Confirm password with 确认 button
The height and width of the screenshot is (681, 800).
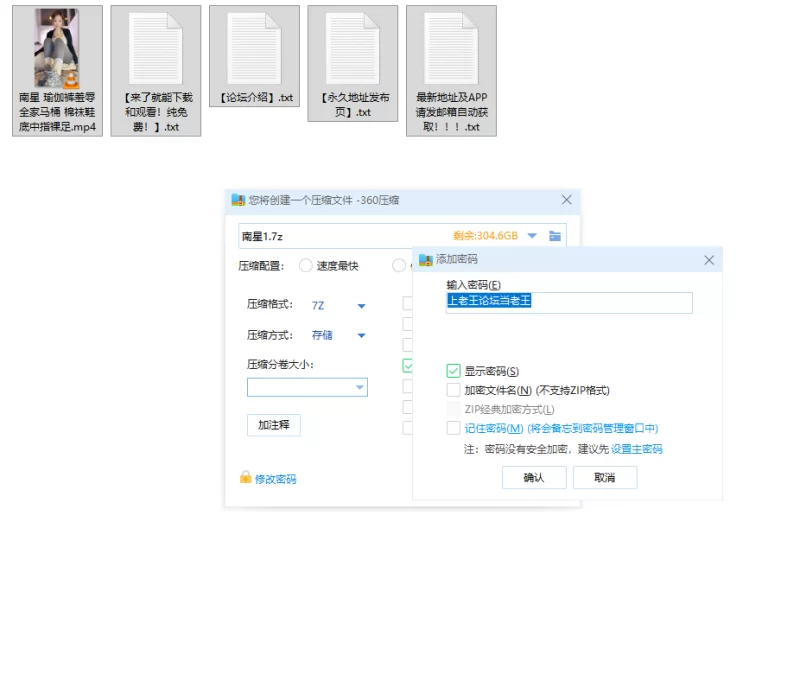coord(534,477)
